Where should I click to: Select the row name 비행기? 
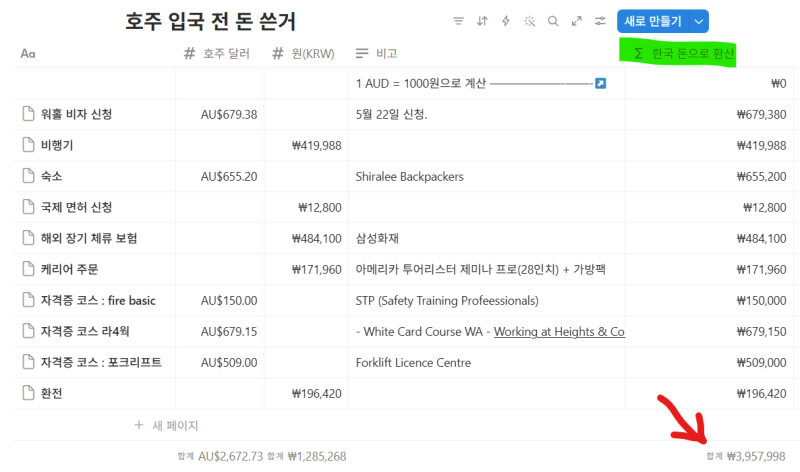57,145
